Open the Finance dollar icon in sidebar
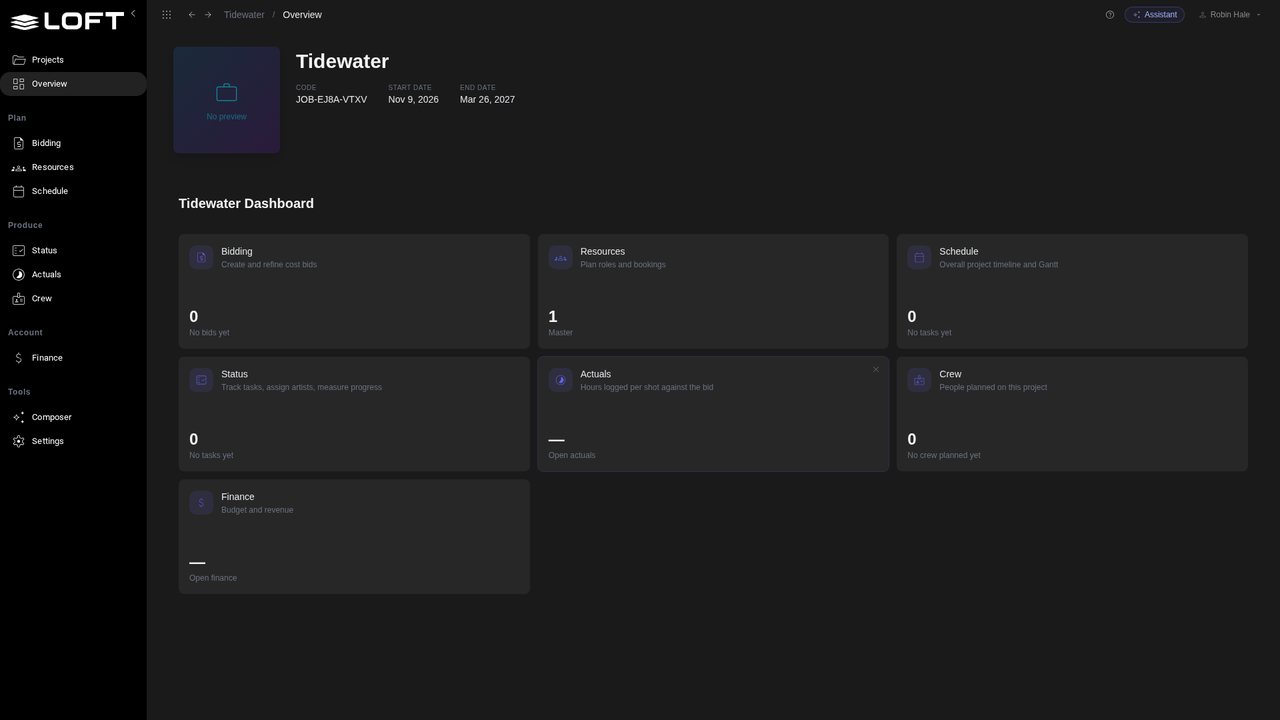Image resolution: width=1280 pixels, height=720 pixels. click(18, 358)
